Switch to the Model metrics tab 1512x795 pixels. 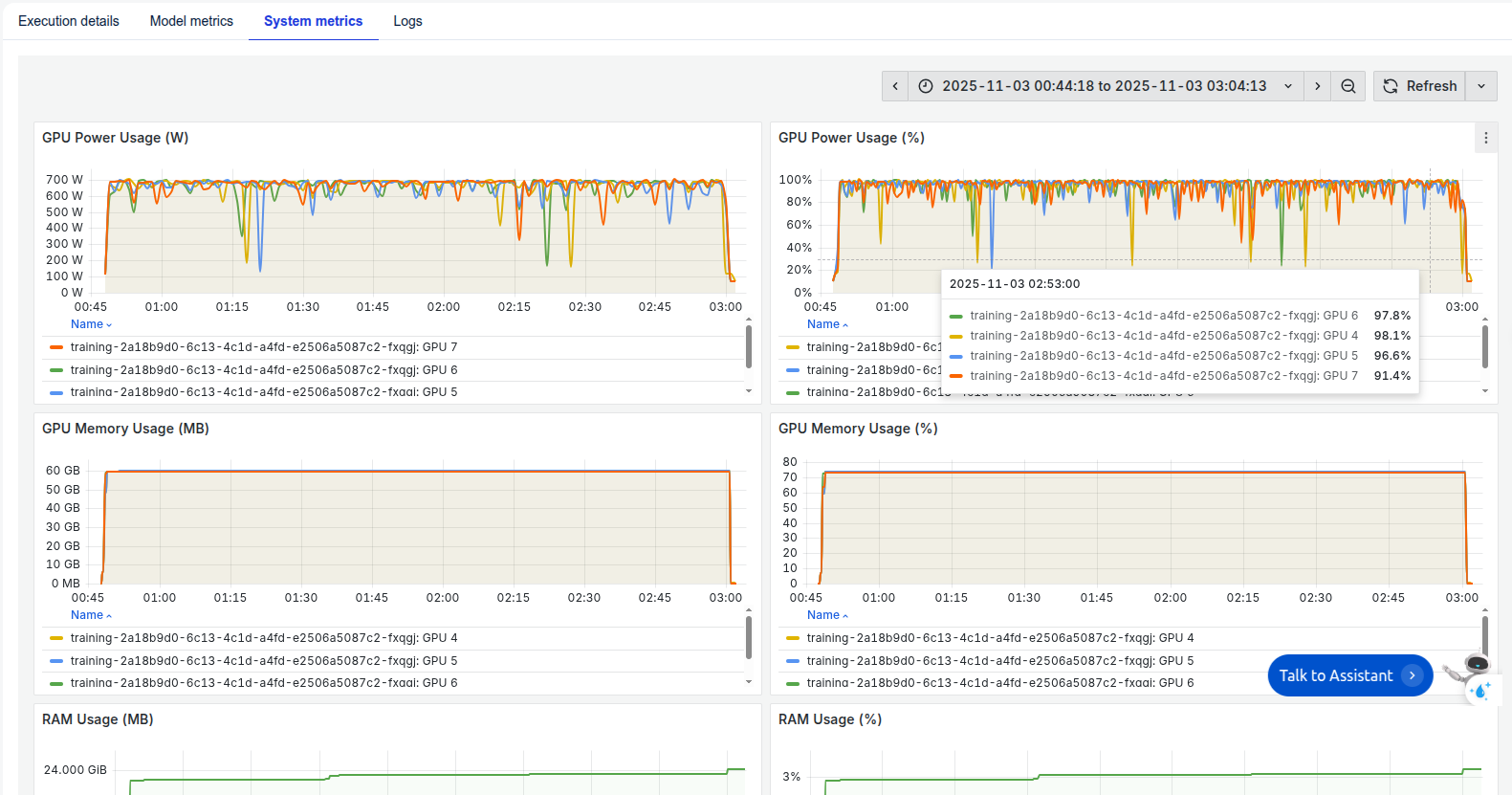coord(191,21)
